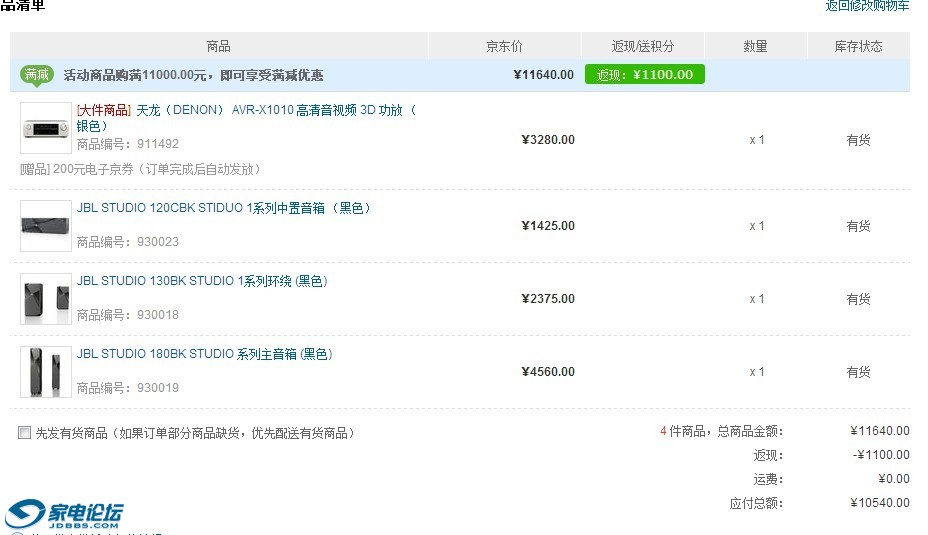Click quantity x 1 in the DENON row

[757, 140]
